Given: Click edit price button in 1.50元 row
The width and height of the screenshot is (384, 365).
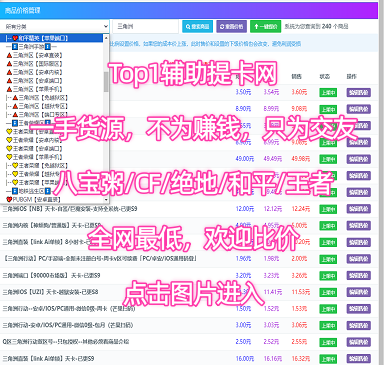Looking at the screenshot, I should click(x=359, y=309).
